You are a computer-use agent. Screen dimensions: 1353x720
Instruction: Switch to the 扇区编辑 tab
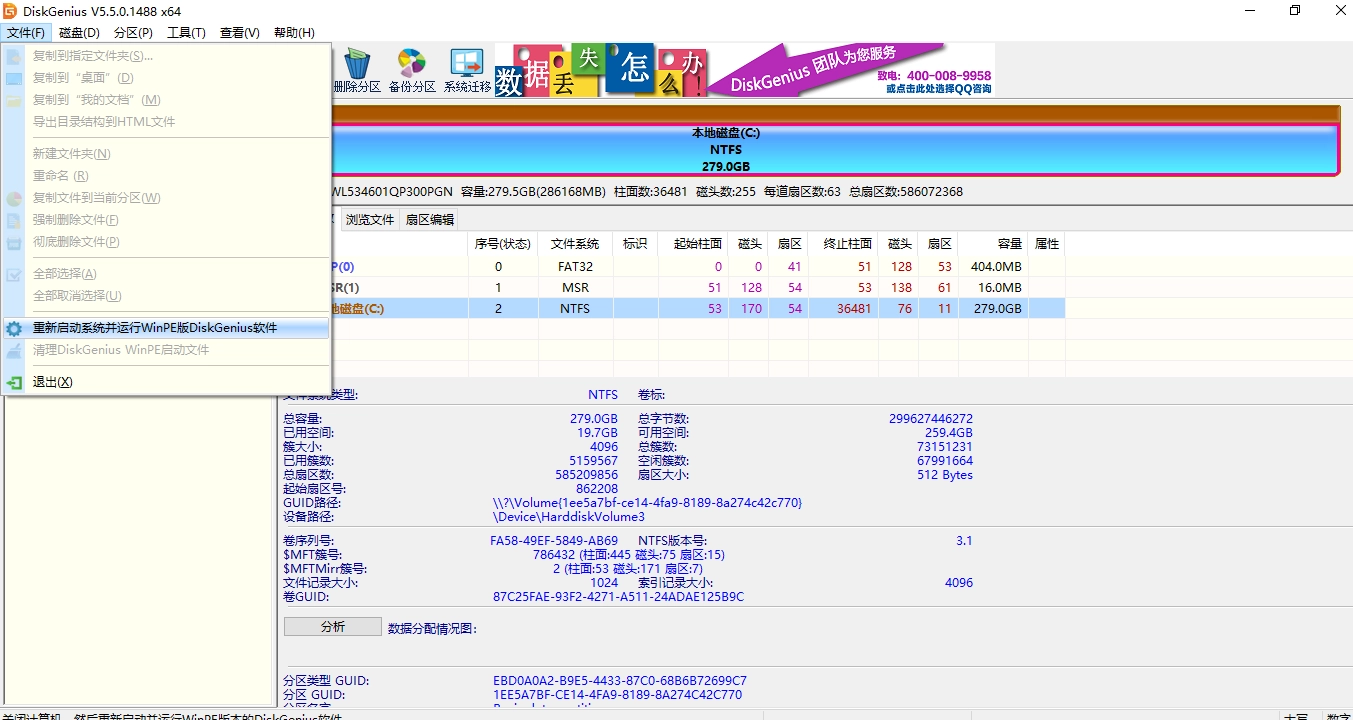[429, 220]
